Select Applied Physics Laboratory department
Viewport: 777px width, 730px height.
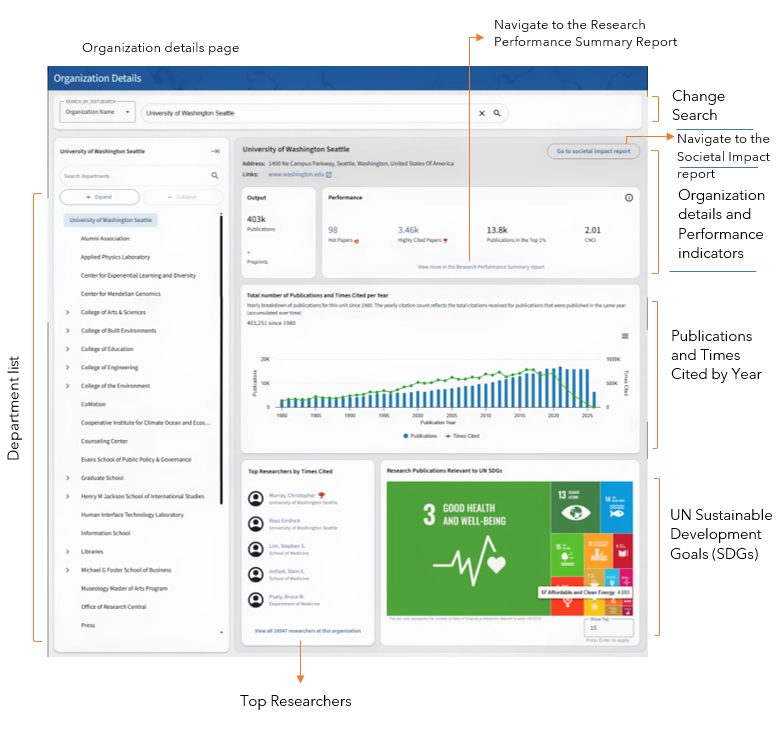tap(115, 257)
